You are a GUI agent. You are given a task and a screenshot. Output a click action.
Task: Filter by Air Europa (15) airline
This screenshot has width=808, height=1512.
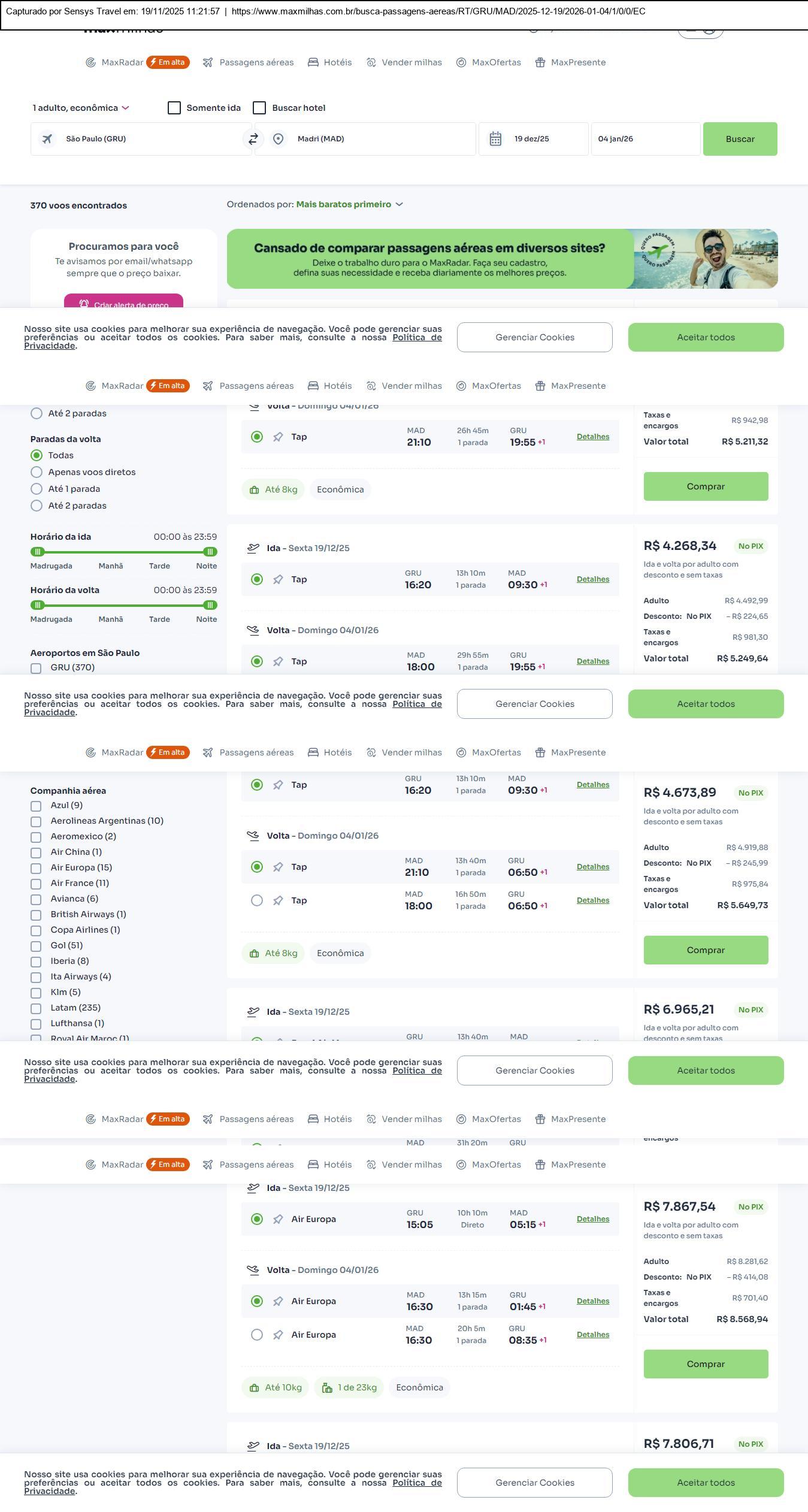(x=36, y=868)
